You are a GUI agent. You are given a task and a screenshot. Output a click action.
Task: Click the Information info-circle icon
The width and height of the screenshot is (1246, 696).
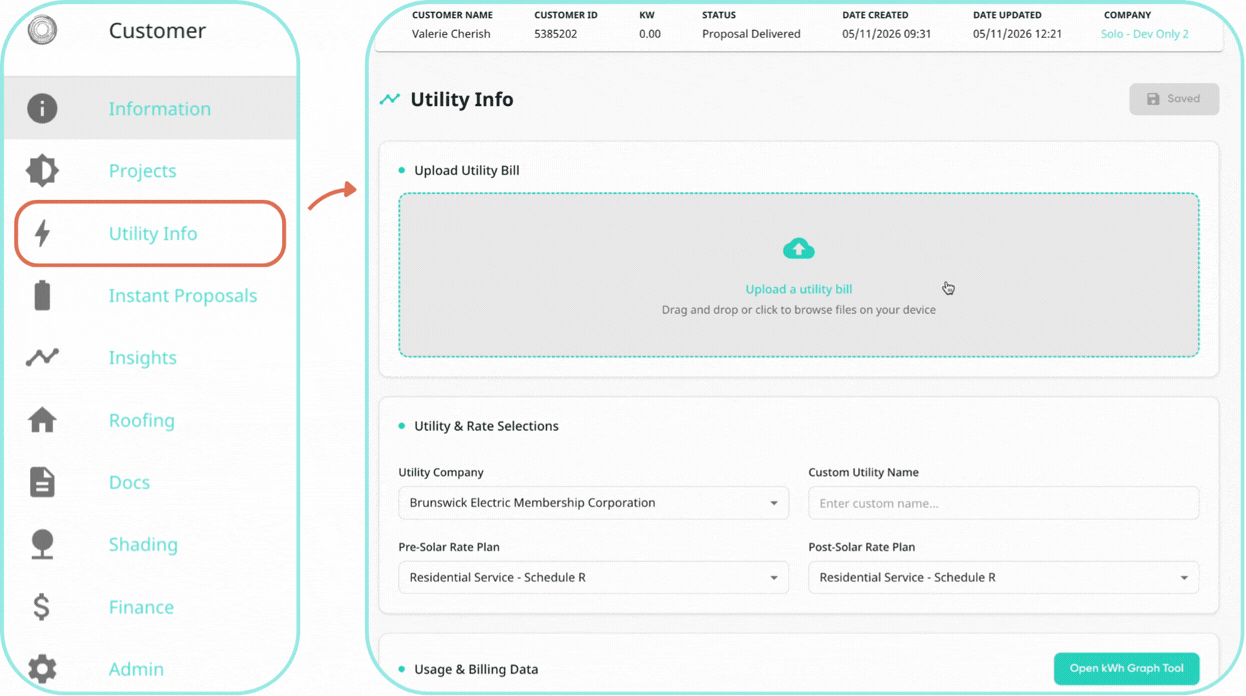tap(42, 108)
